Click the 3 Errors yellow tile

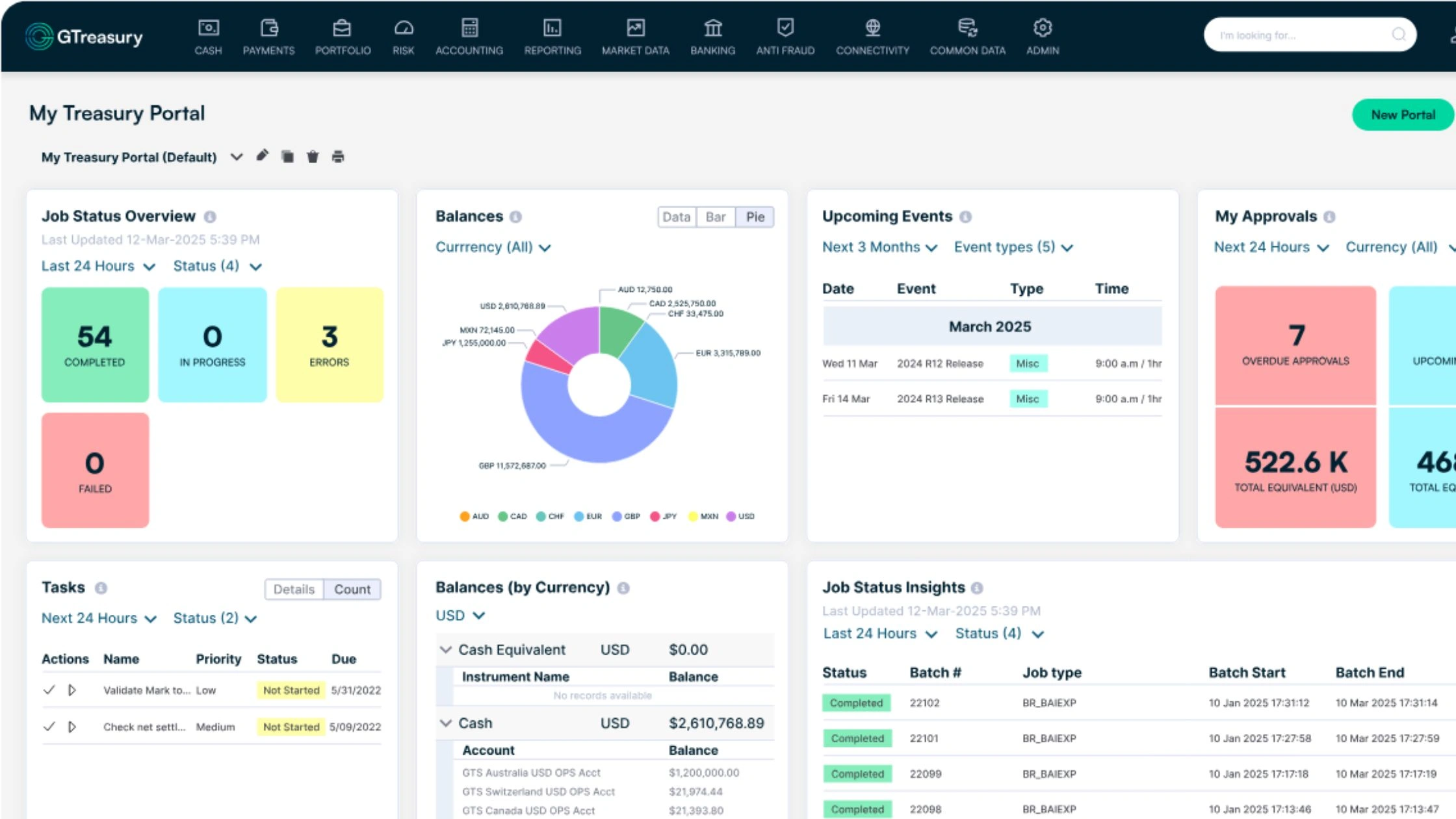330,344
